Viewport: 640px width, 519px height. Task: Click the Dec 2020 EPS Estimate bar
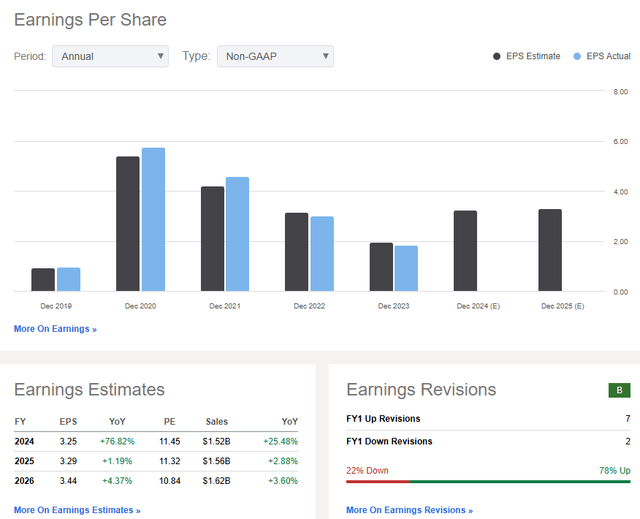coord(128,224)
